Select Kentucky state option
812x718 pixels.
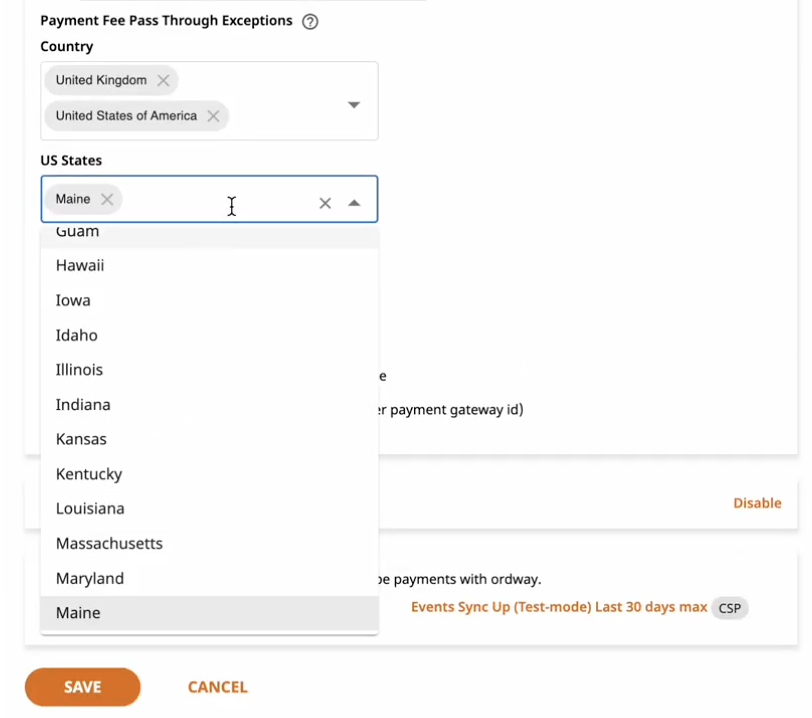click(209, 474)
